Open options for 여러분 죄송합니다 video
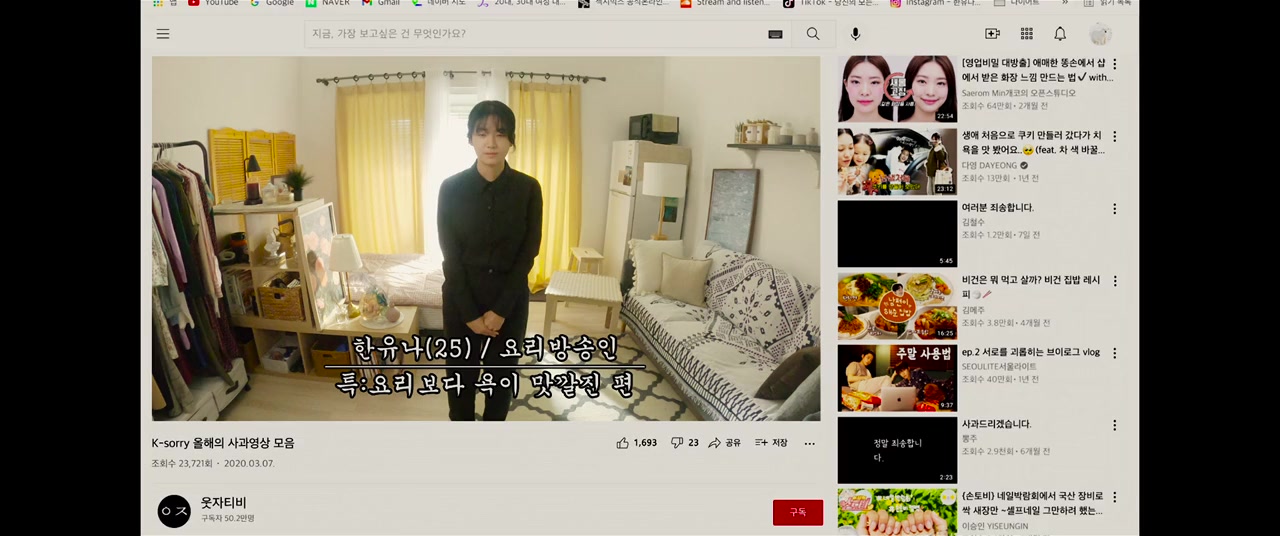 [x=1115, y=209]
